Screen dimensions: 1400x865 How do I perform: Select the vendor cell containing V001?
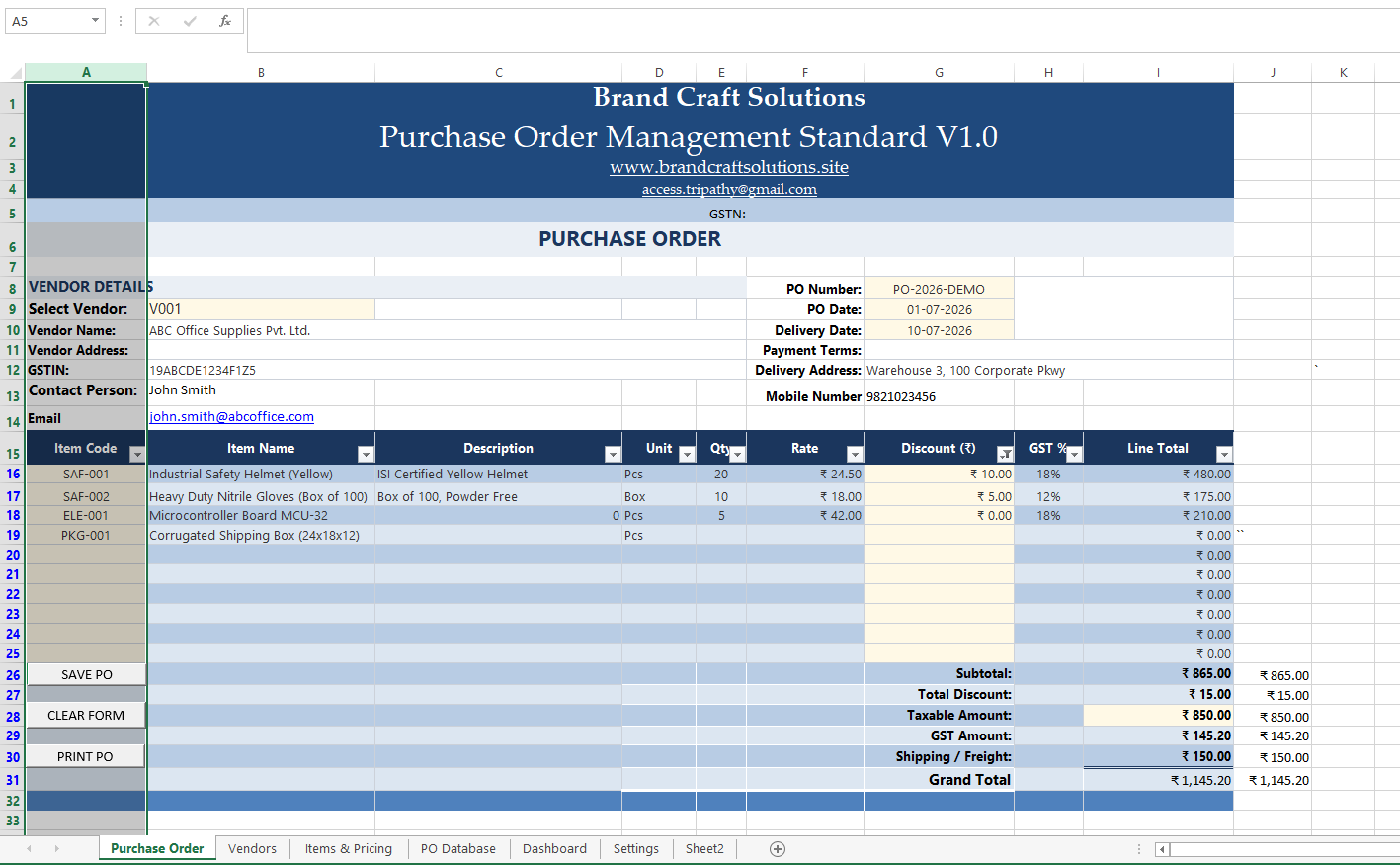point(261,309)
